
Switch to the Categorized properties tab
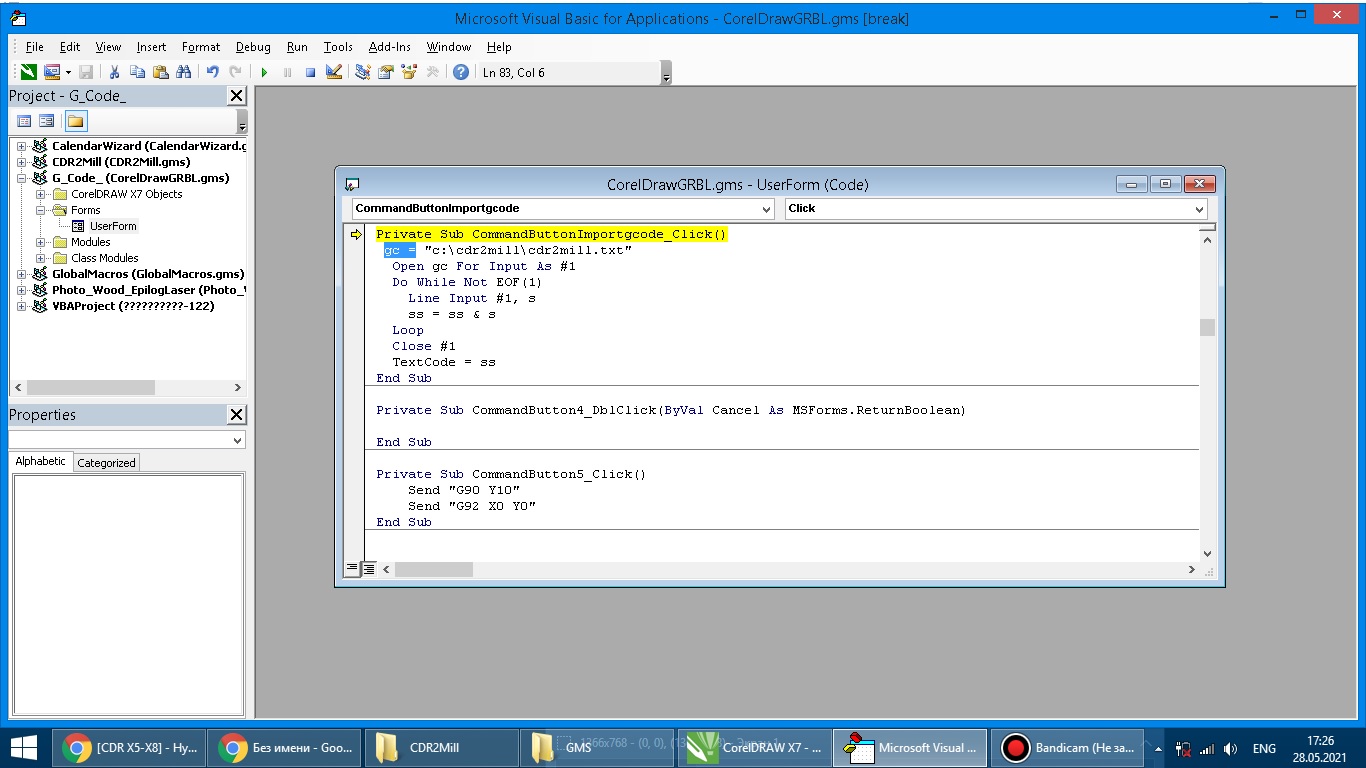[x=106, y=463]
